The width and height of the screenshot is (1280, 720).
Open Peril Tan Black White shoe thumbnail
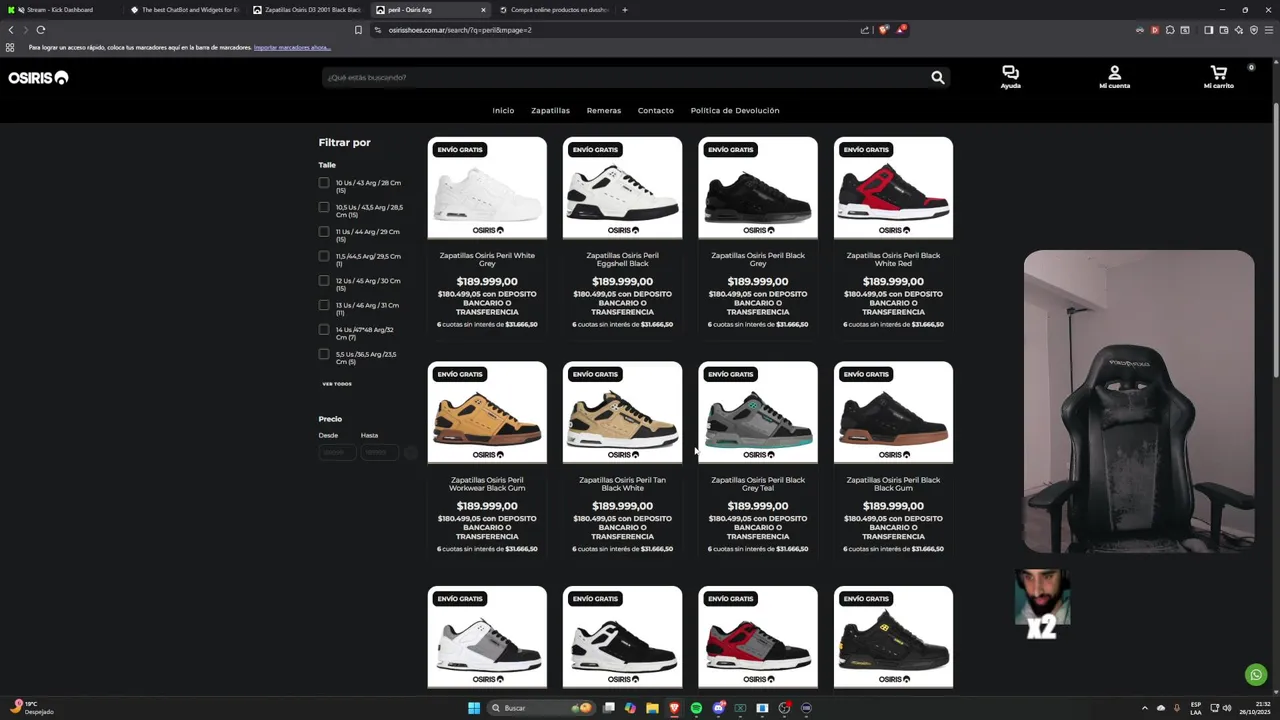pyautogui.click(x=622, y=412)
